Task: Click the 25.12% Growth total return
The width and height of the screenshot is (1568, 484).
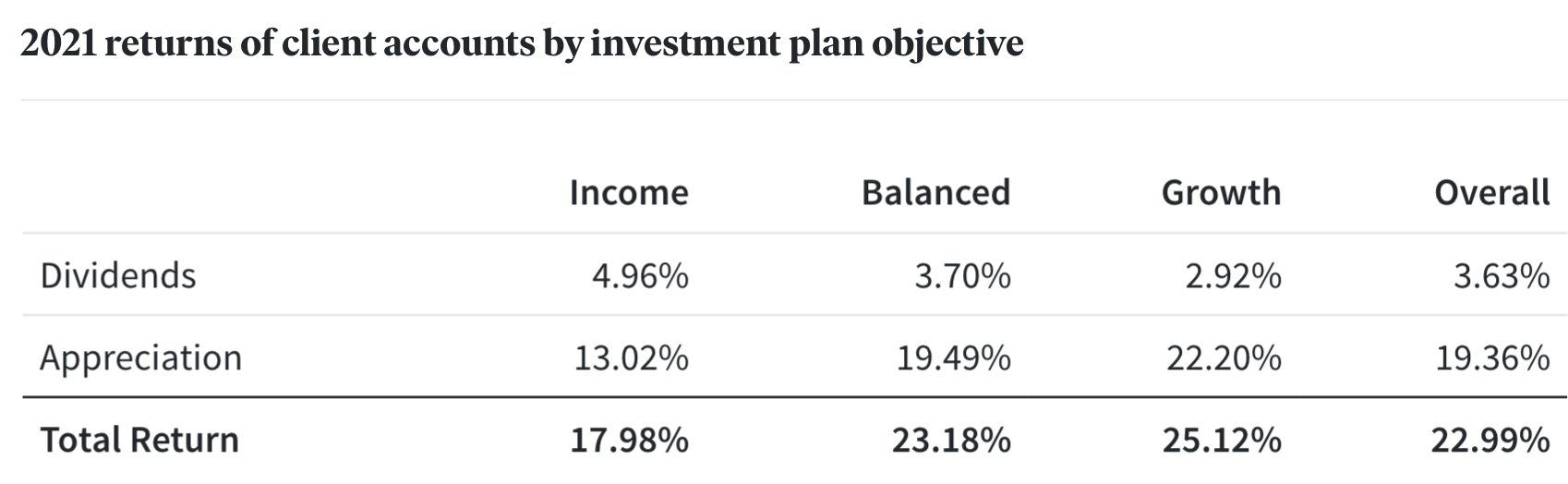Action: click(x=1222, y=440)
